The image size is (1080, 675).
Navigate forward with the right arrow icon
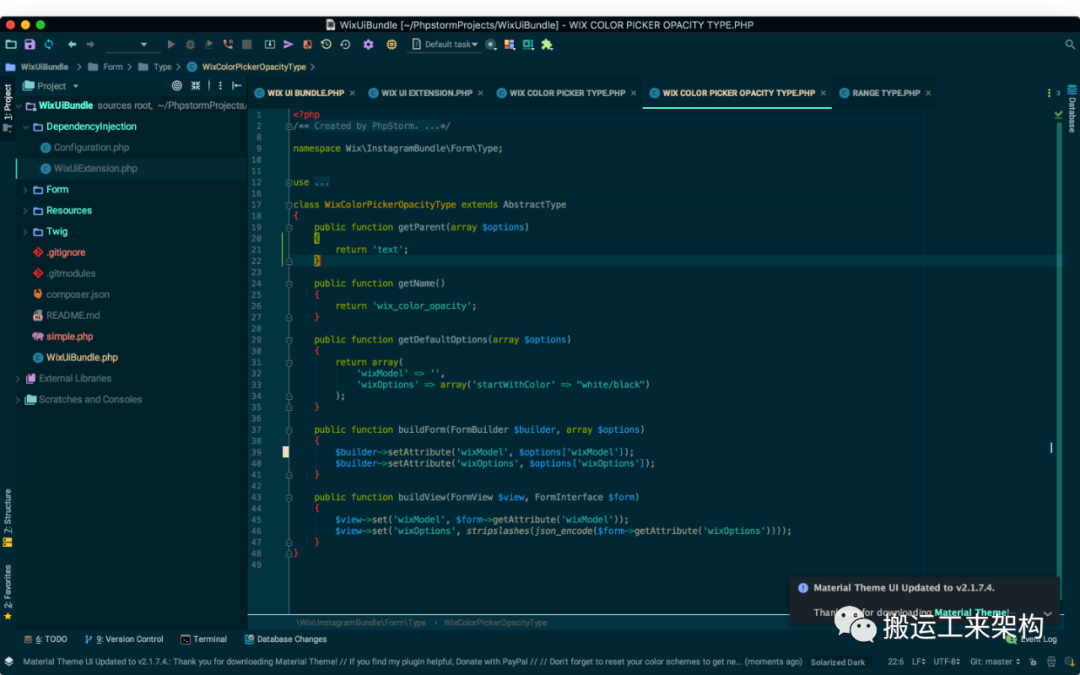coord(90,44)
